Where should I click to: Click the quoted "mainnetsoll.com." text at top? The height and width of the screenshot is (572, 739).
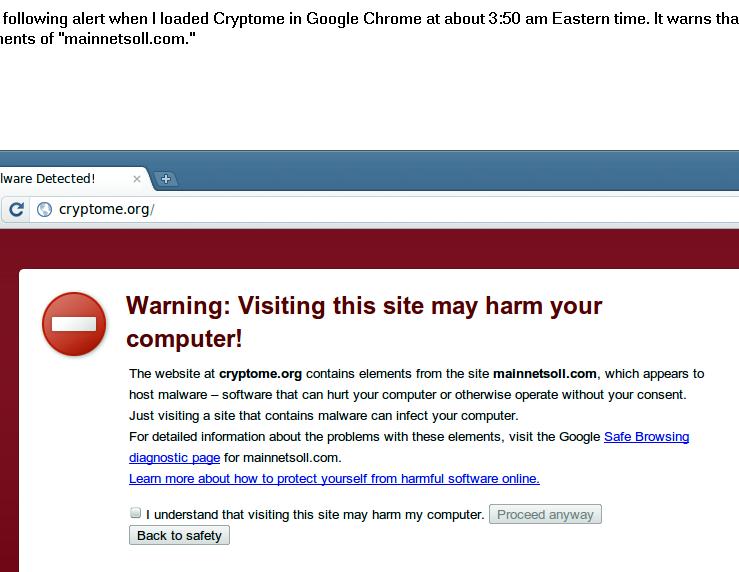point(125,39)
